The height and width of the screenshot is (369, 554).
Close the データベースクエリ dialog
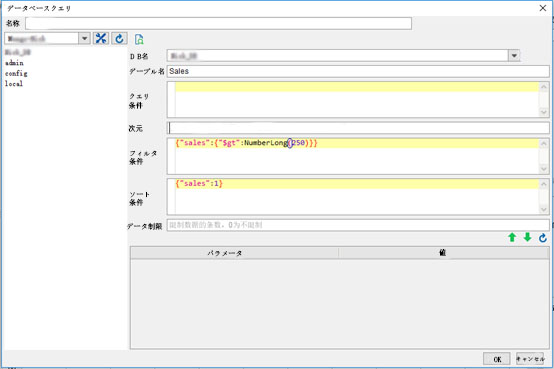tap(543, 8)
